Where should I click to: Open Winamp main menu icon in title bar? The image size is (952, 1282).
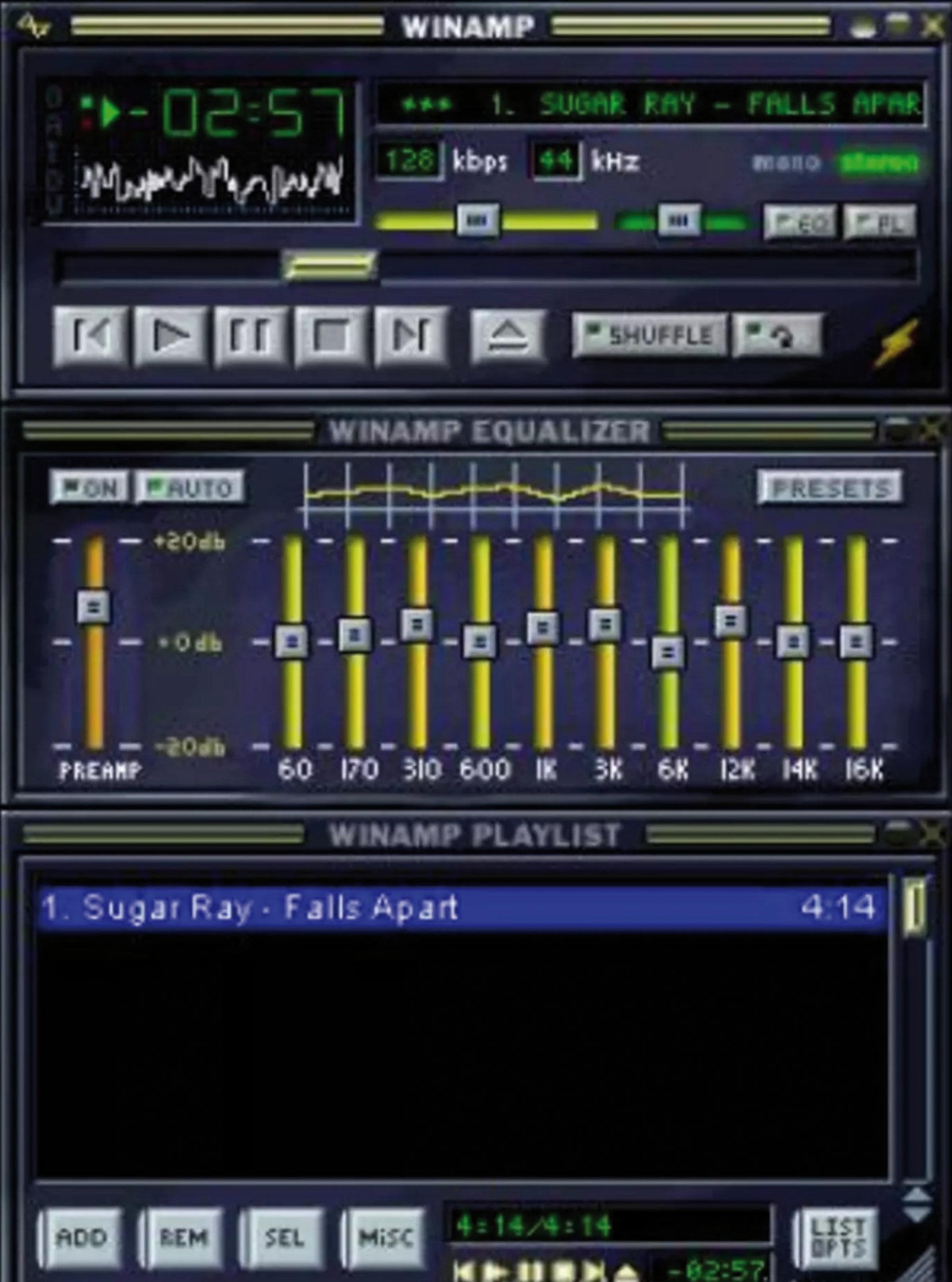(33, 25)
